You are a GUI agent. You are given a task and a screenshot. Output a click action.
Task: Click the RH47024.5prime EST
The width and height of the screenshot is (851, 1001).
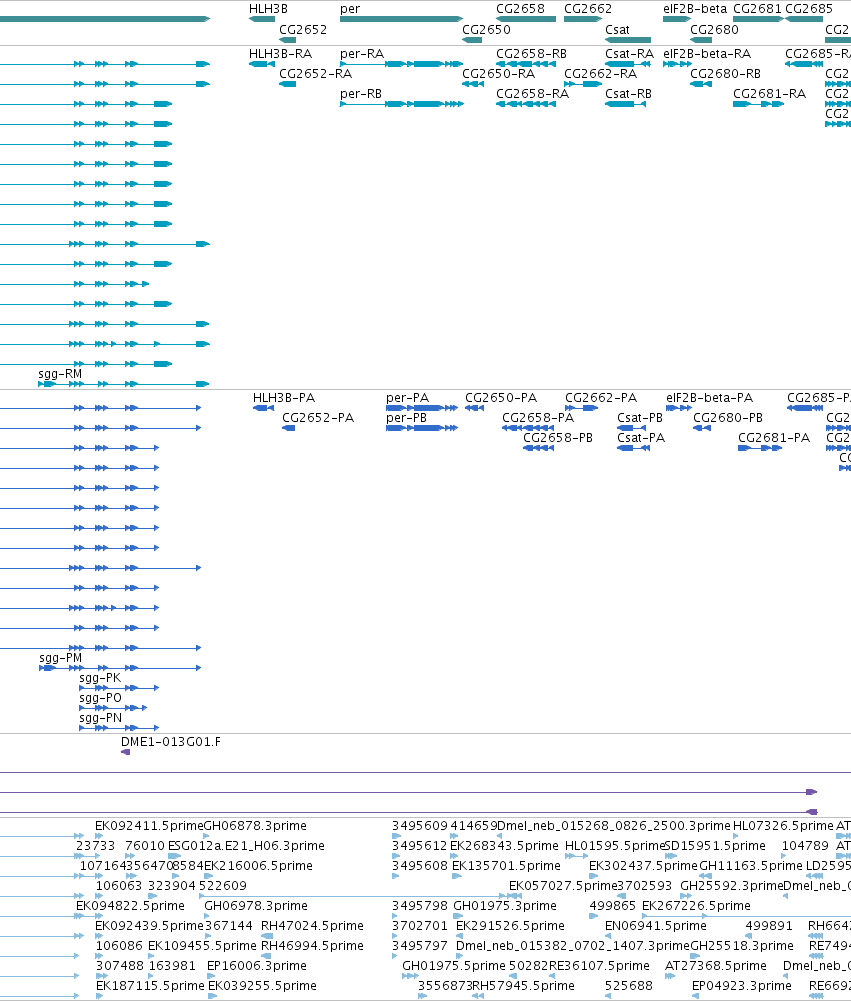267,936
